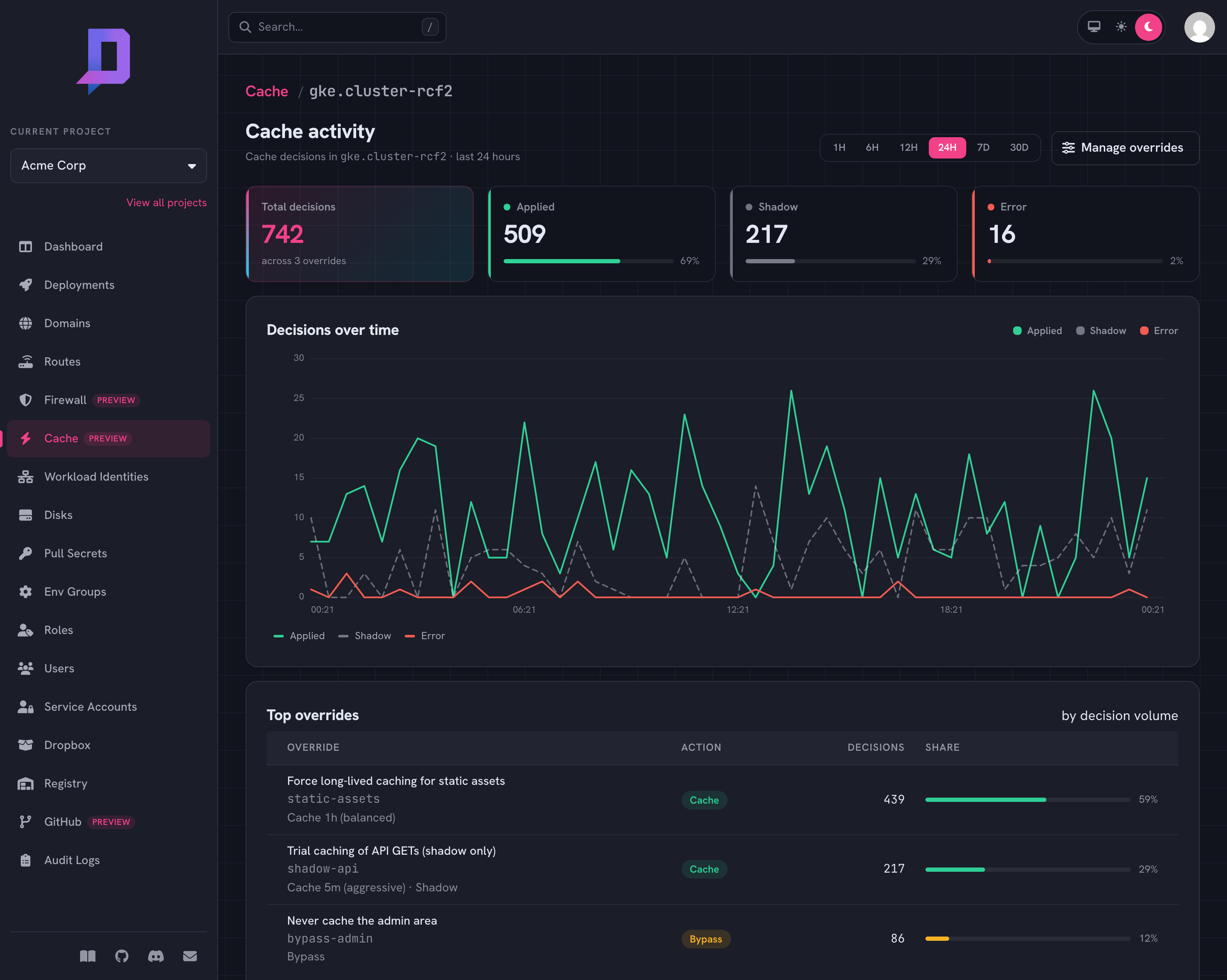This screenshot has height=980, width=1227.
Task: Click the Manage overrides button
Action: pos(1125,148)
